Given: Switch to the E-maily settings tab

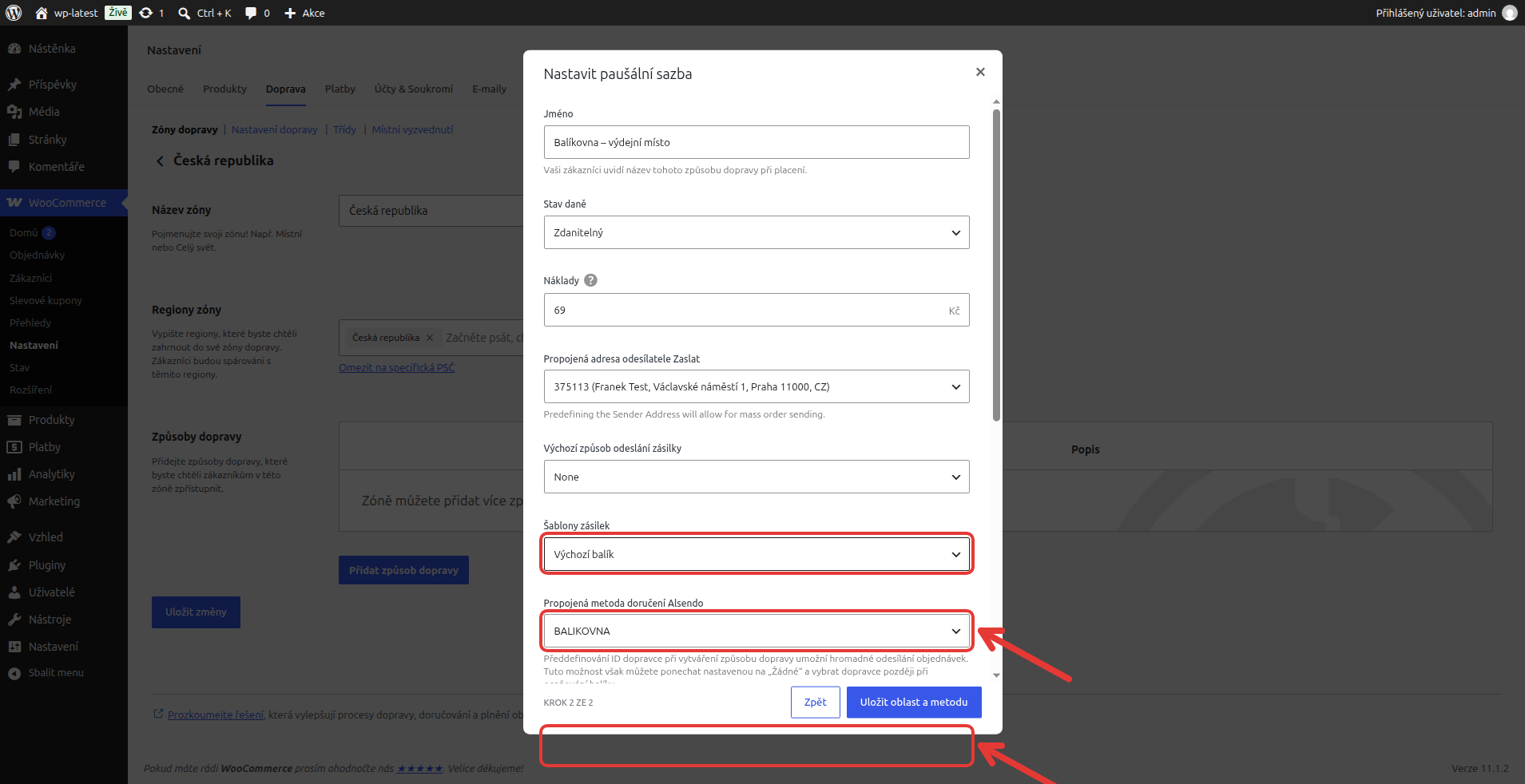Looking at the screenshot, I should [489, 89].
